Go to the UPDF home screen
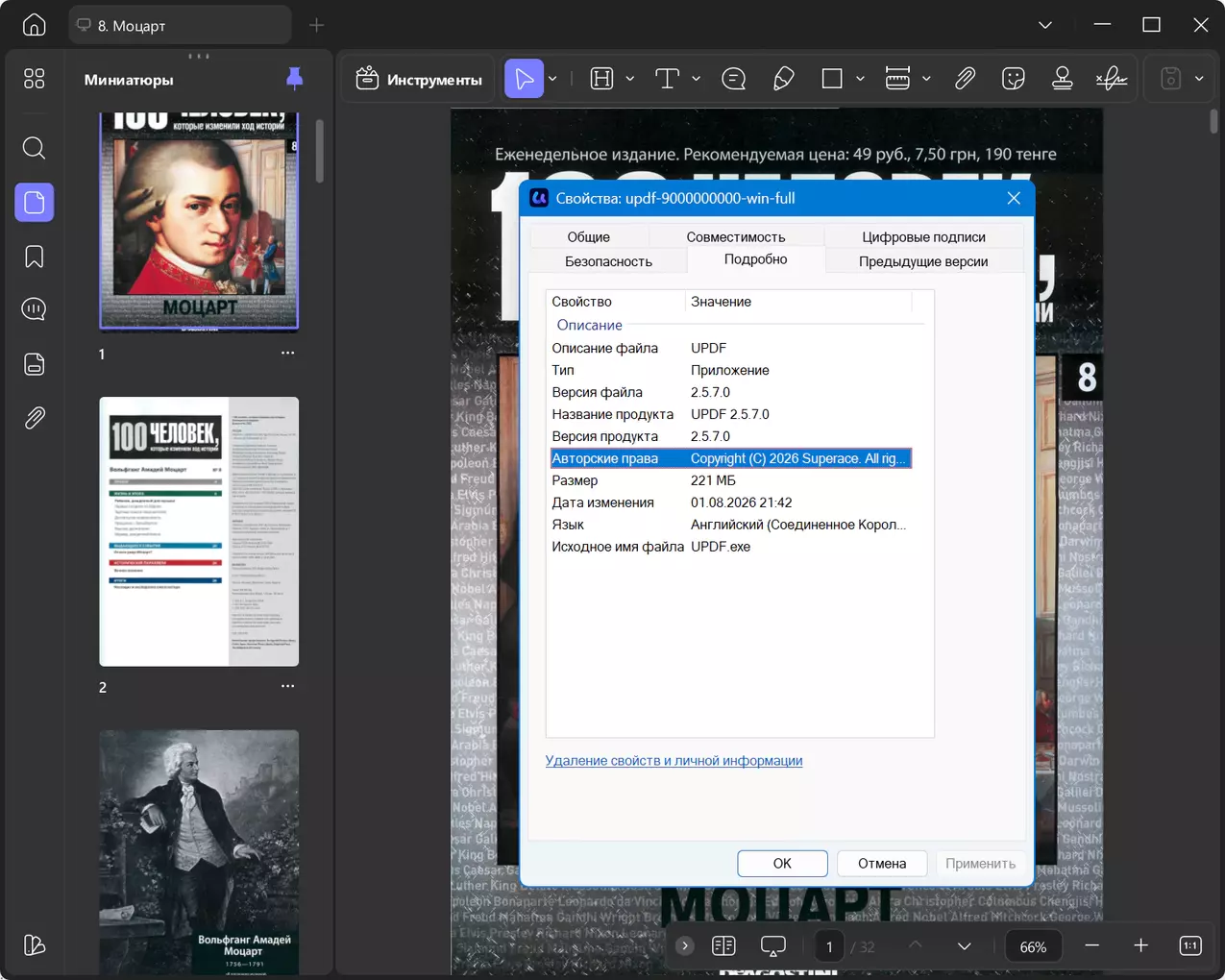Image resolution: width=1225 pixels, height=980 pixels. 35,25
